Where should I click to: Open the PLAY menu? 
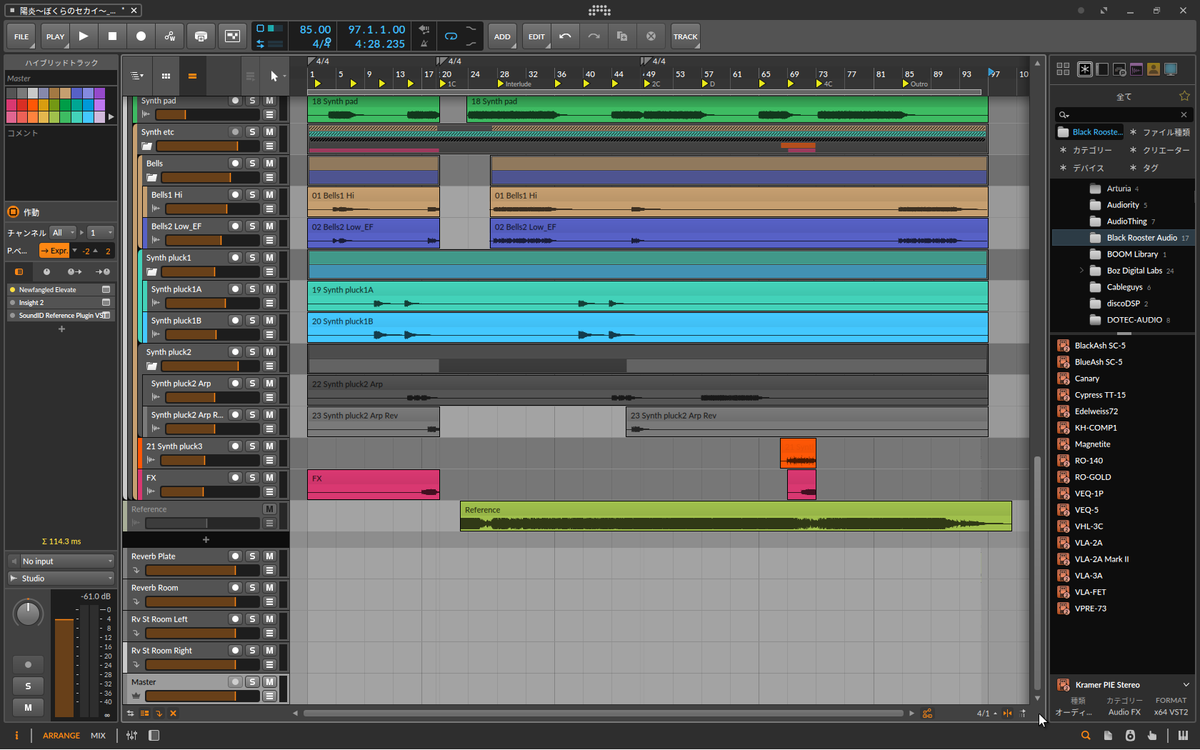55,36
